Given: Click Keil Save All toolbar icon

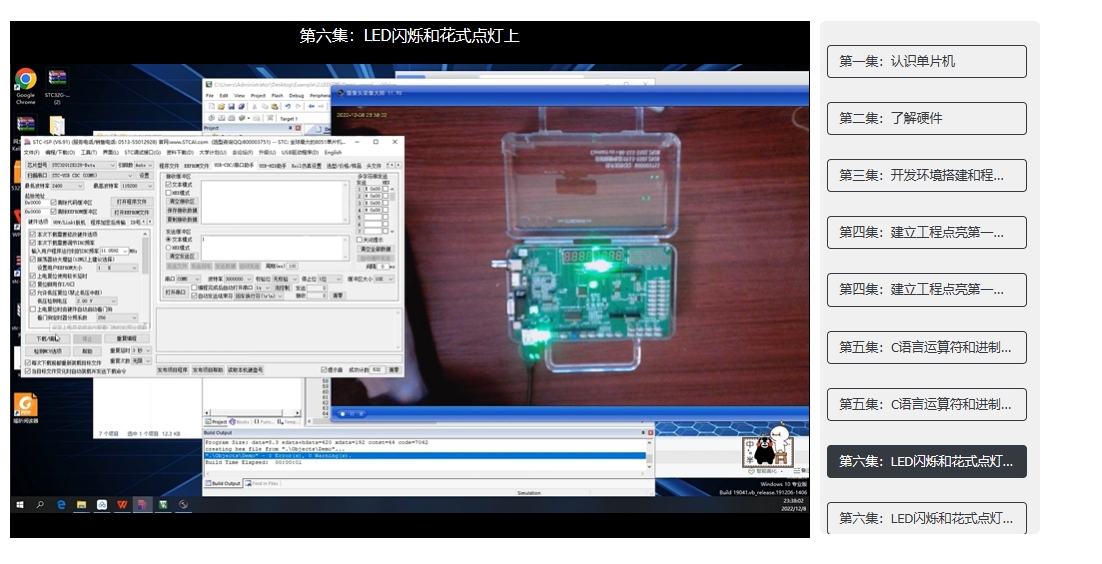Looking at the screenshot, I should [x=240, y=107].
